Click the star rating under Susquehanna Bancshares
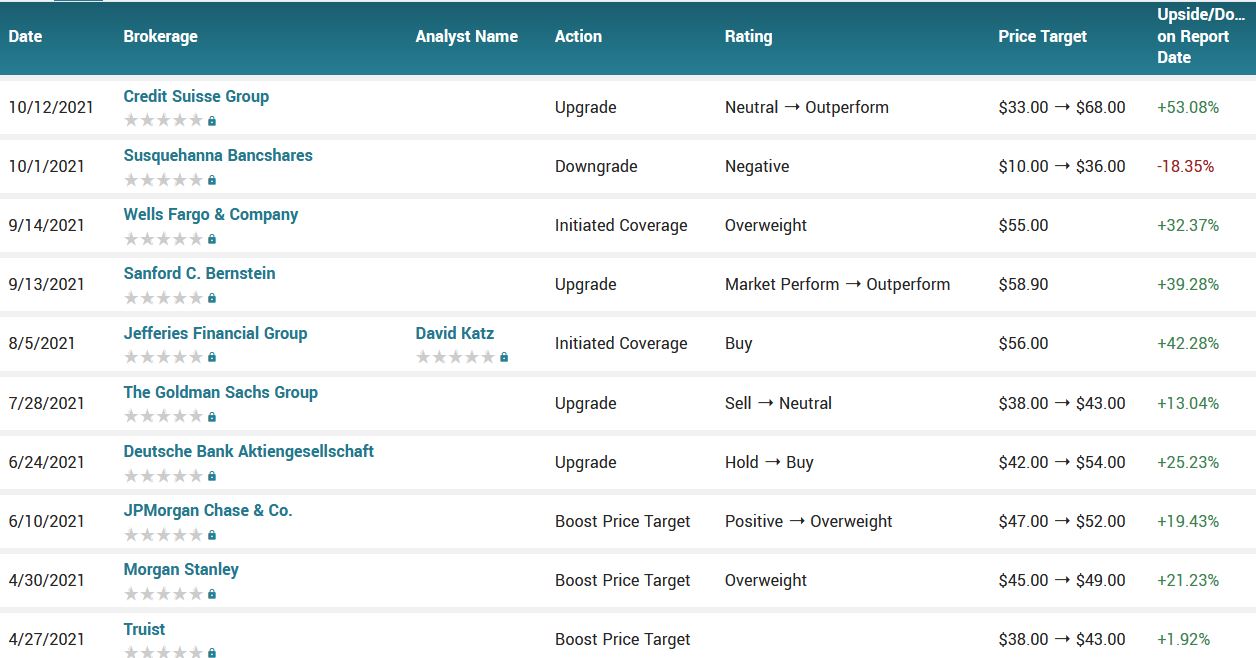1256x658 pixels. [163, 180]
